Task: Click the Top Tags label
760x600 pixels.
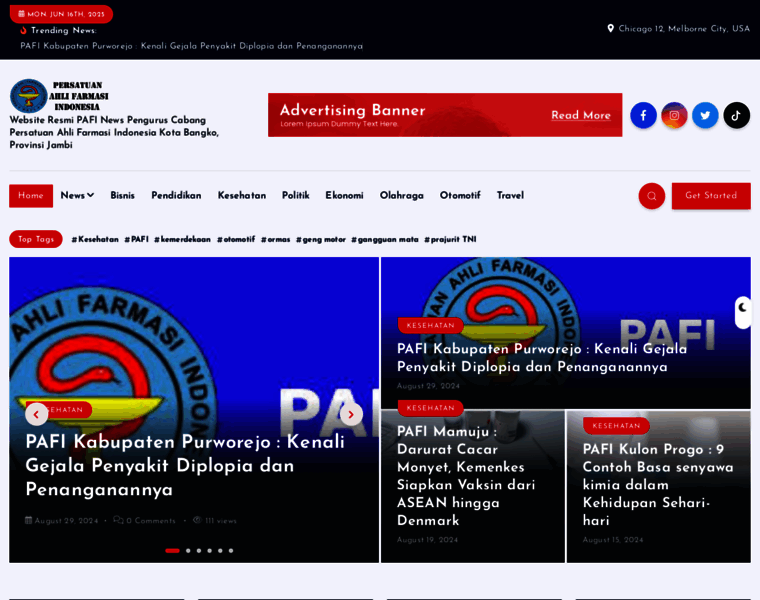Action: [36, 239]
